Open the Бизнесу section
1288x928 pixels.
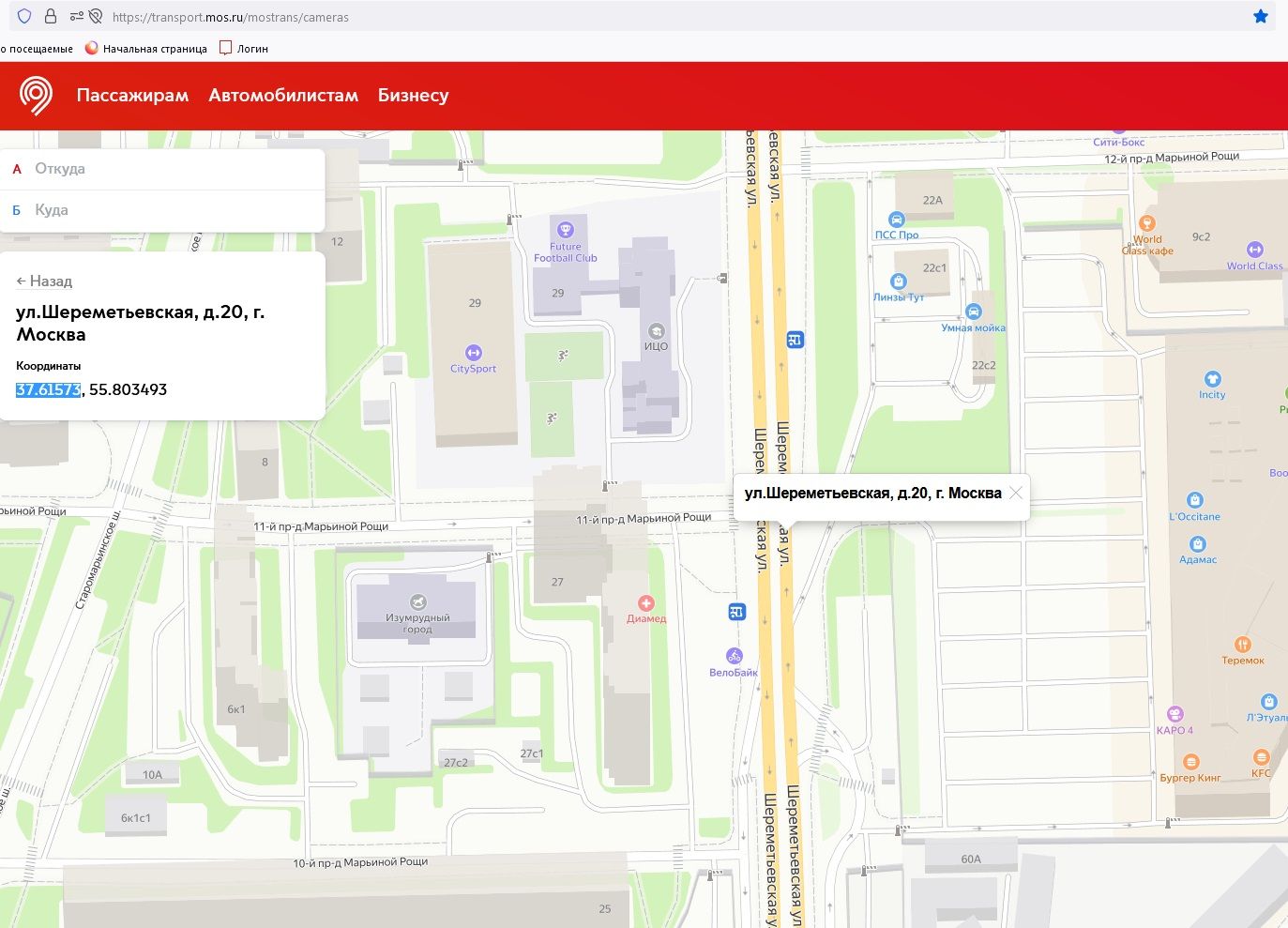point(413,96)
